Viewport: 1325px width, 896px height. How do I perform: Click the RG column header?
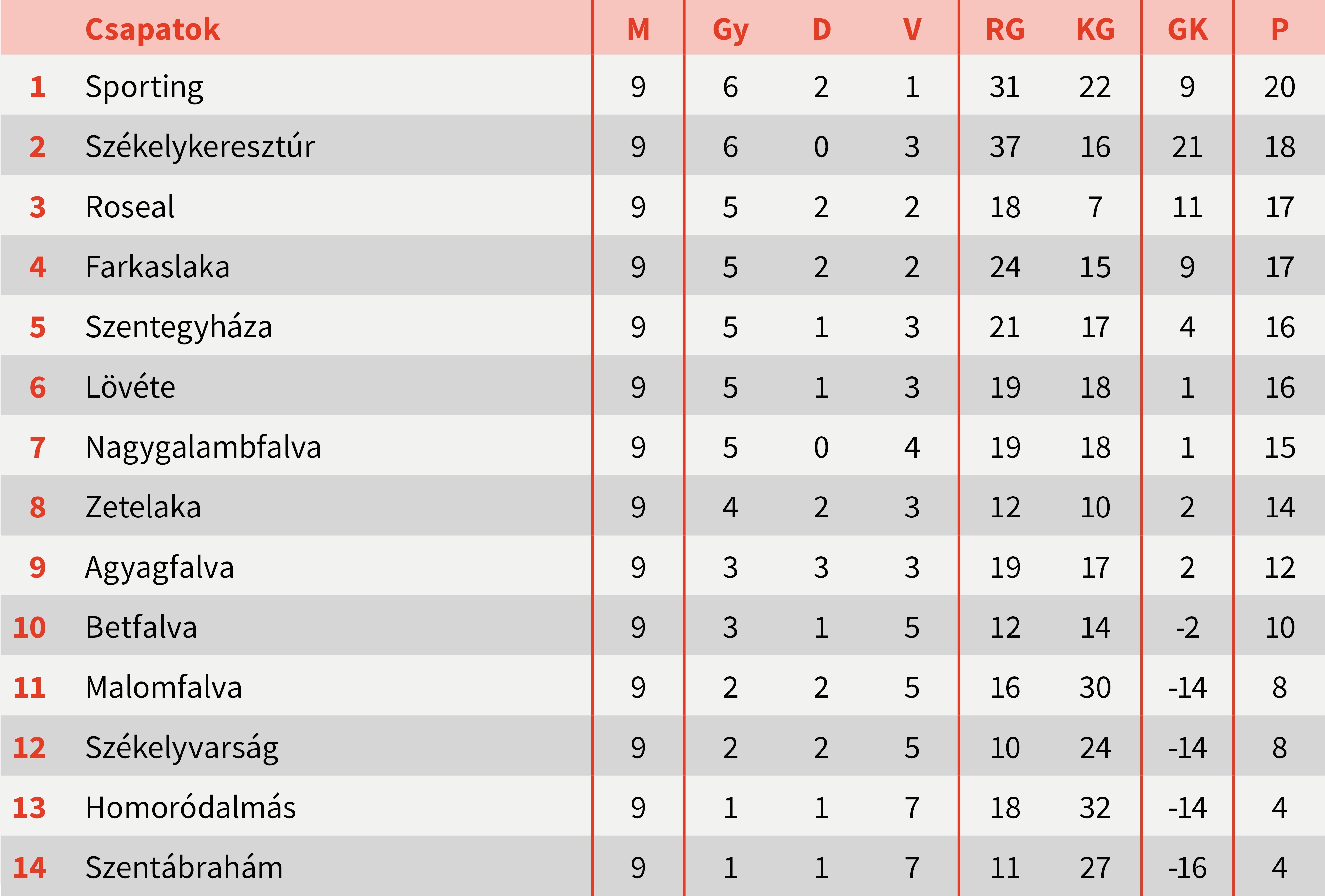(x=1005, y=29)
